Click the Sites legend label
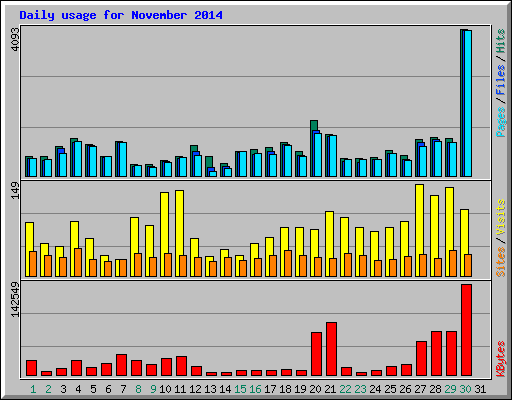This screenshot has height=400, width=512. tap(501, 262)
